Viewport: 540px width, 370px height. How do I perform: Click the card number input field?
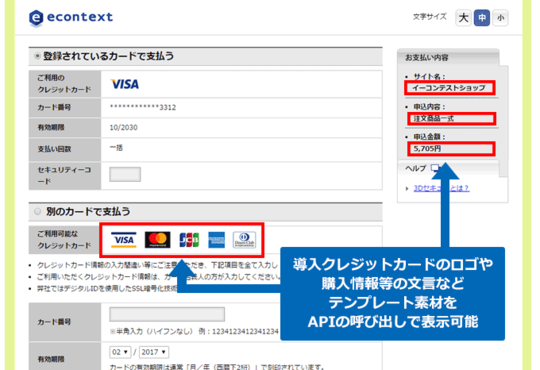tap(167, 314)
